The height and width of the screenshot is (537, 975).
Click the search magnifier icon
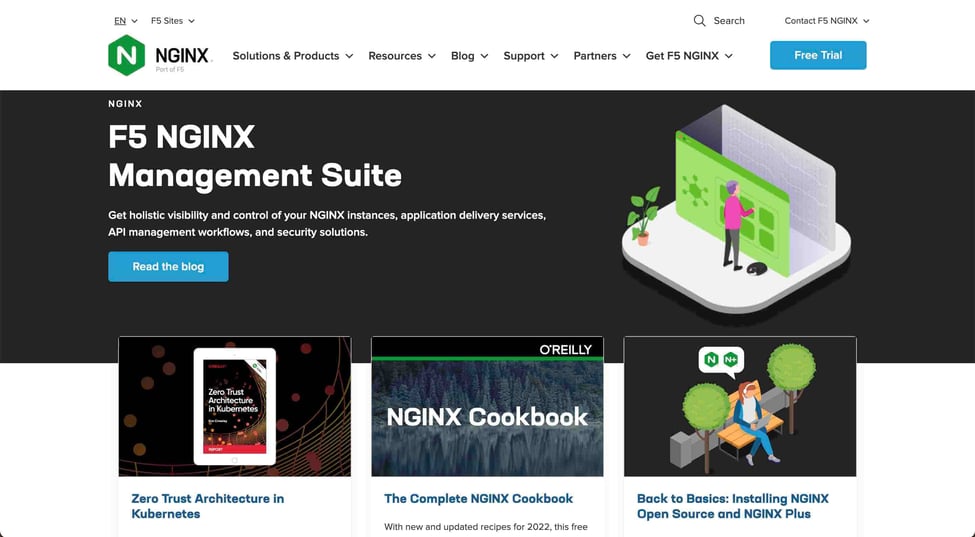[x=700, y=21]
